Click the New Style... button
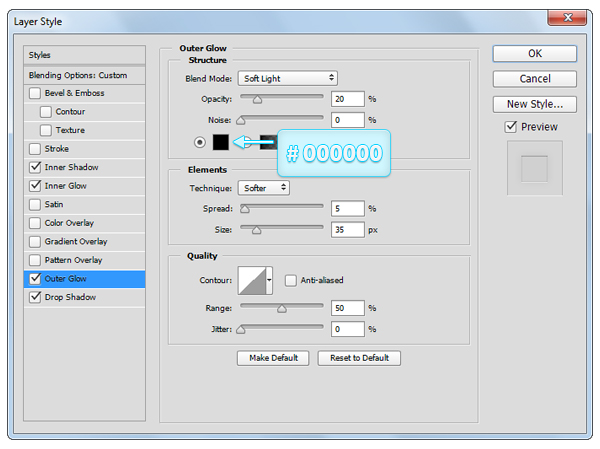This screenshot has width=600, height=449. tap(534, 104)
